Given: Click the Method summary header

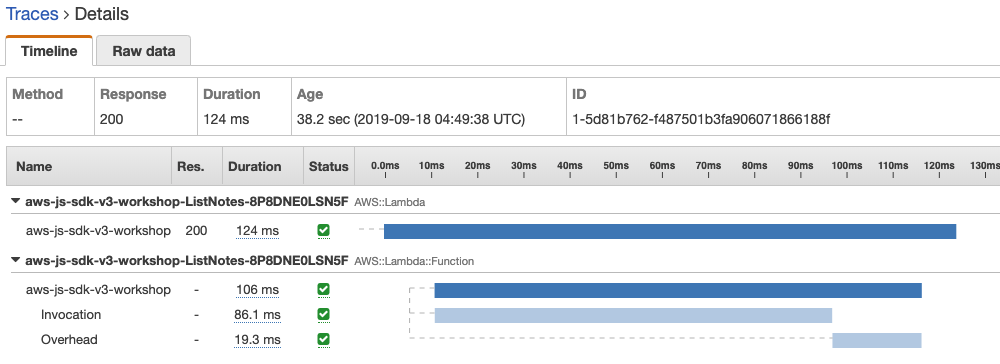Looking at the screenshot, I should pos(38,94).
